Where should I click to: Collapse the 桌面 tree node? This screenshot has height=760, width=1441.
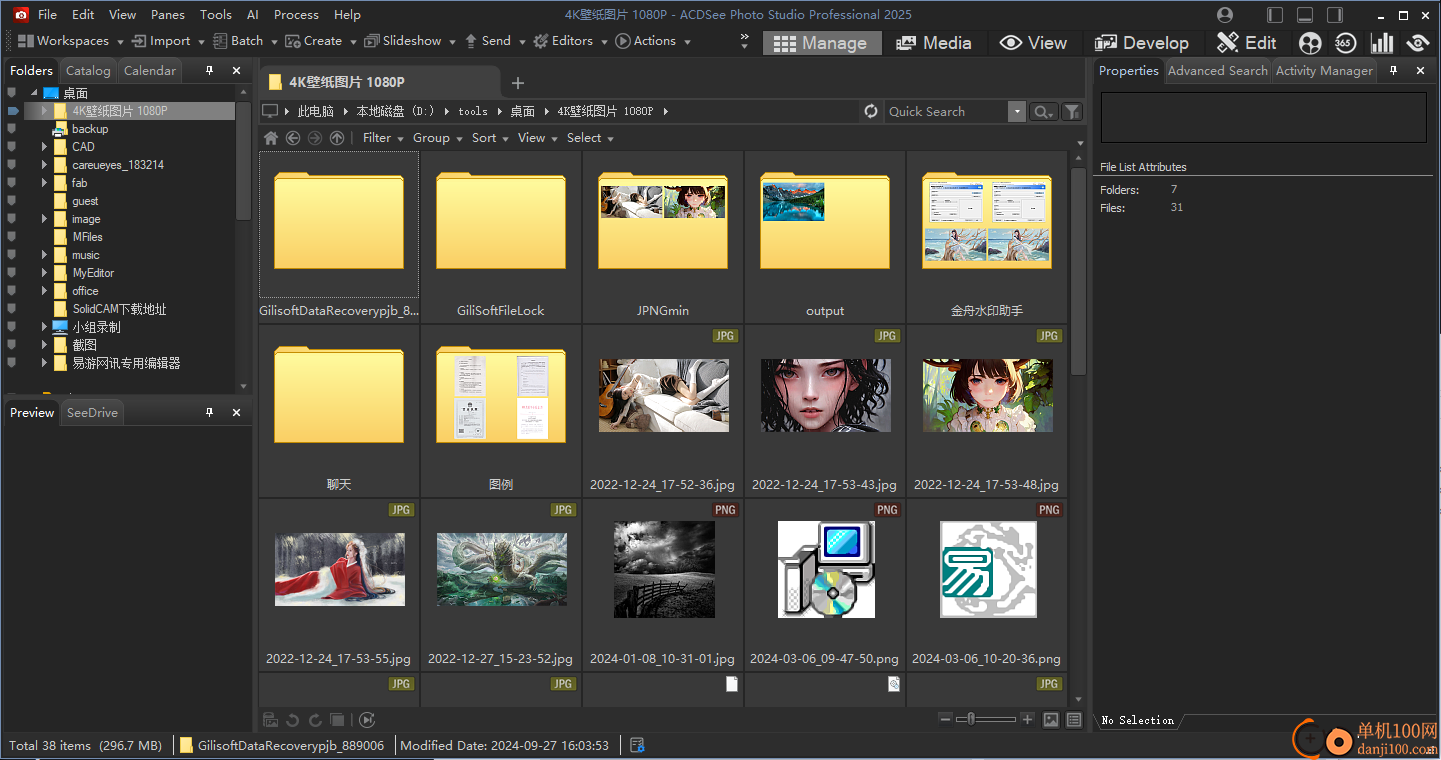[33, 93]
